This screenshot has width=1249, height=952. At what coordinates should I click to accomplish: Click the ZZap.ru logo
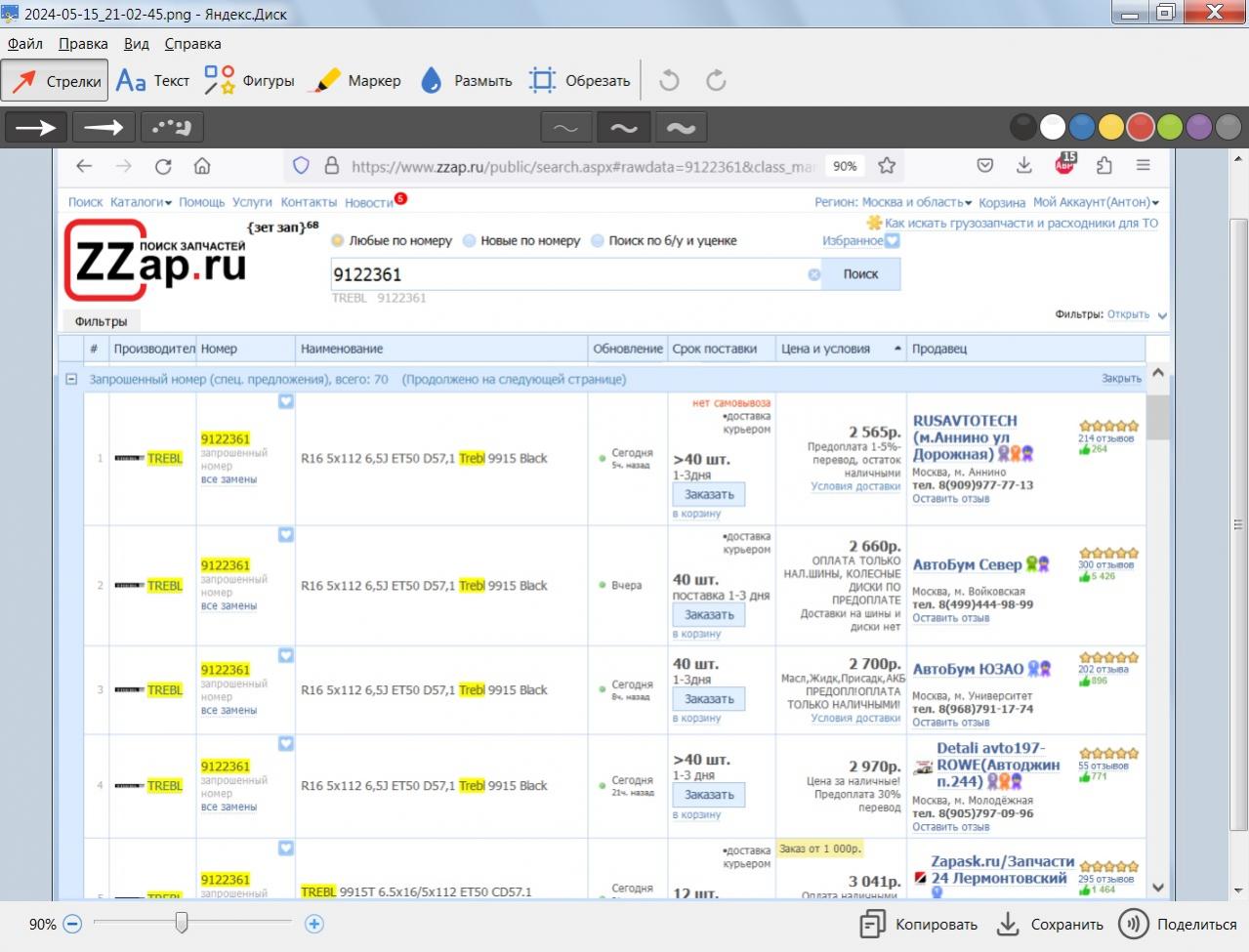pos(156,259)
